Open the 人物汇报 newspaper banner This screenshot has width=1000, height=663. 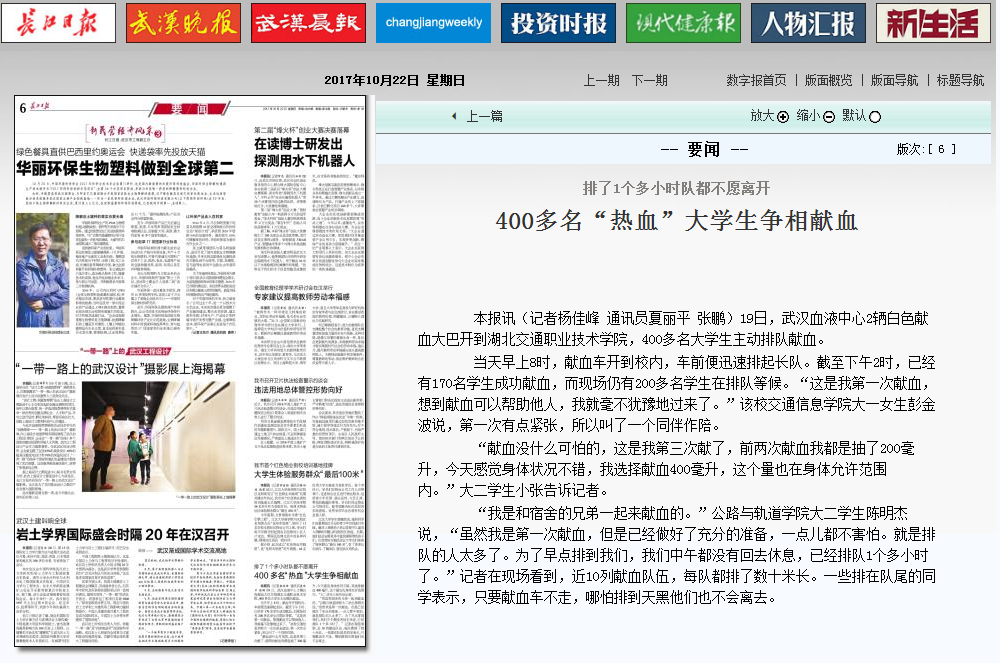(x=808, y=23)
